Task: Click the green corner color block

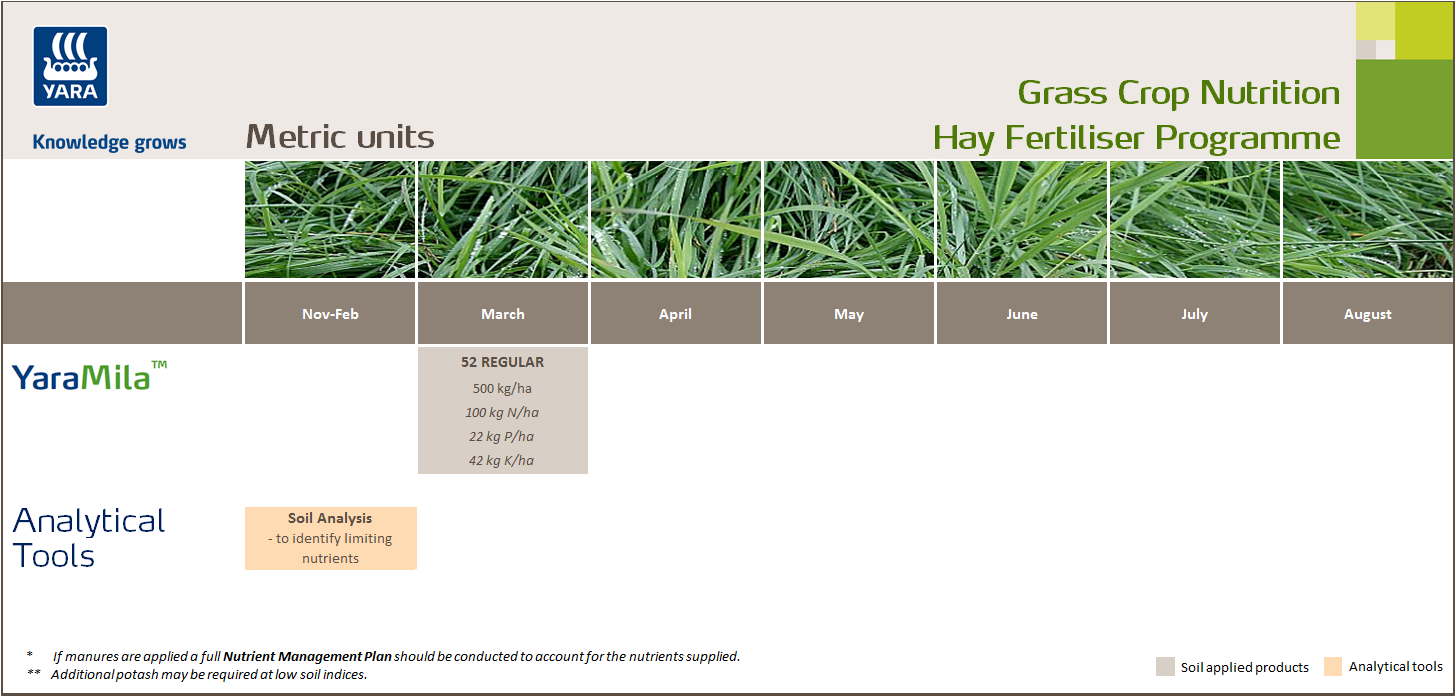Action: [x=1404, y=110]
